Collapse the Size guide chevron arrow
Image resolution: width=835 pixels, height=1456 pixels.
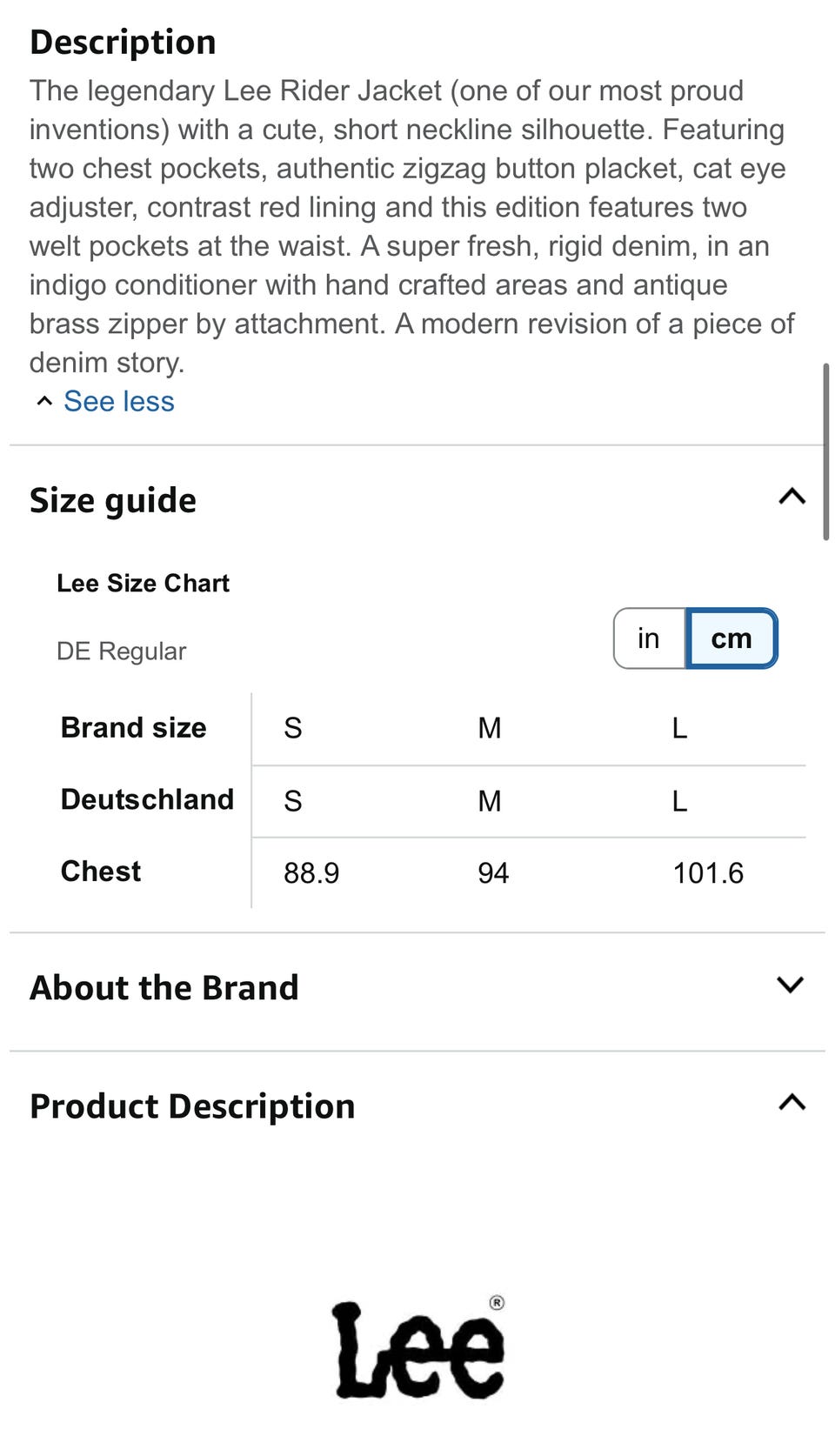pyautogui.click(x=792, y=497)
